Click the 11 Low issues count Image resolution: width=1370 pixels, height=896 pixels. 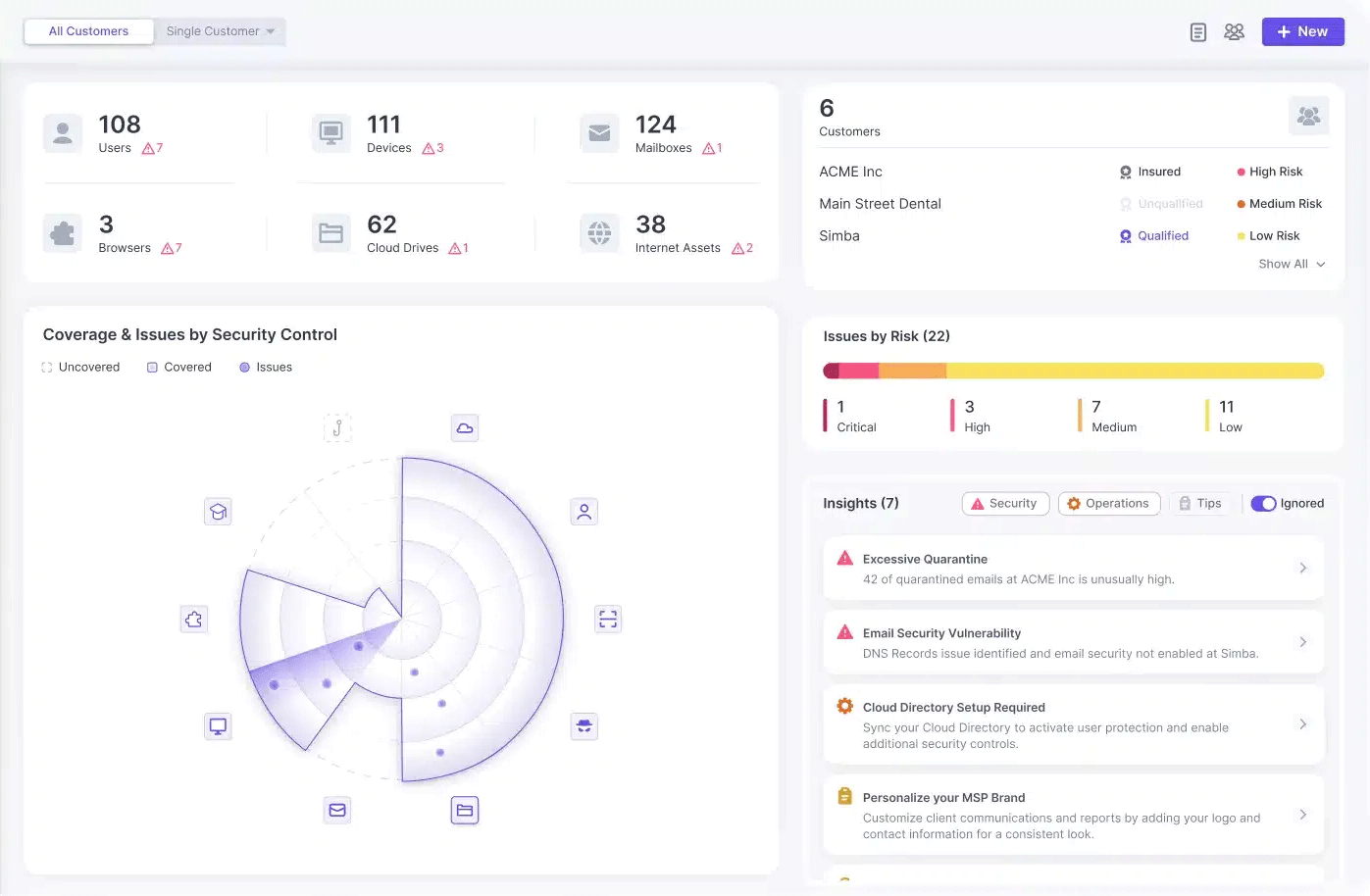1224,416
